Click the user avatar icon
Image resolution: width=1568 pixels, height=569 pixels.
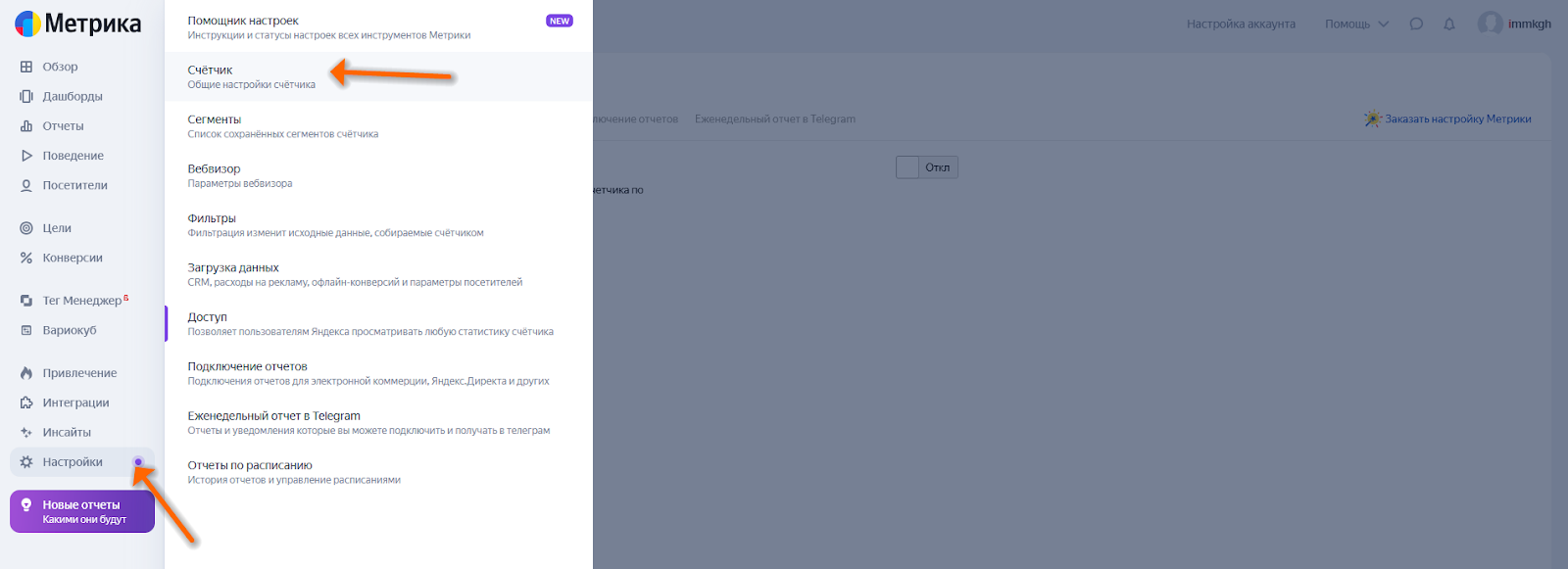click(x=1490, y=24)
